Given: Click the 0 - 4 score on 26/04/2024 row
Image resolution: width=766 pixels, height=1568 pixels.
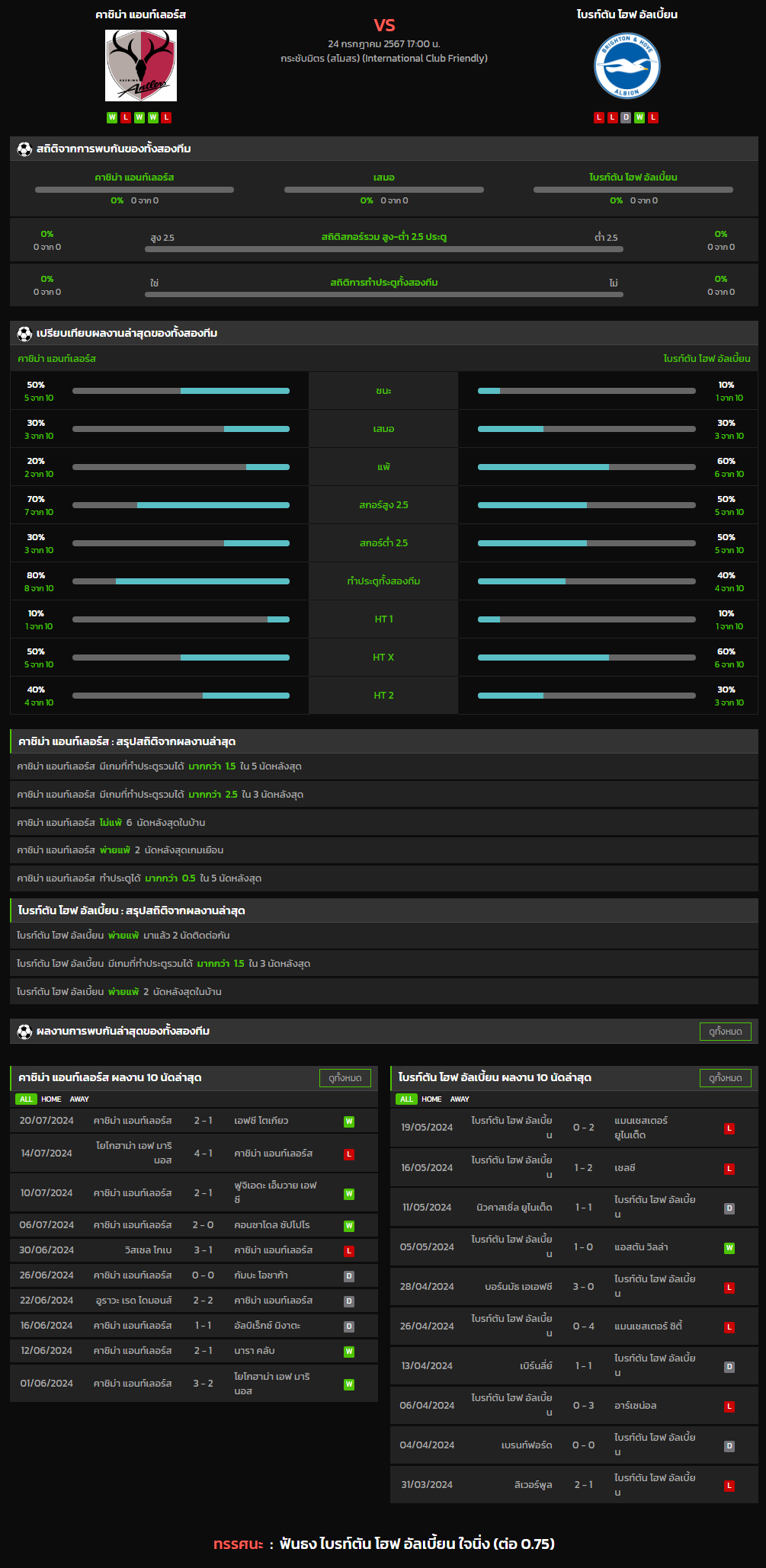Looking at the screenshot, I should coord(584,1326).
